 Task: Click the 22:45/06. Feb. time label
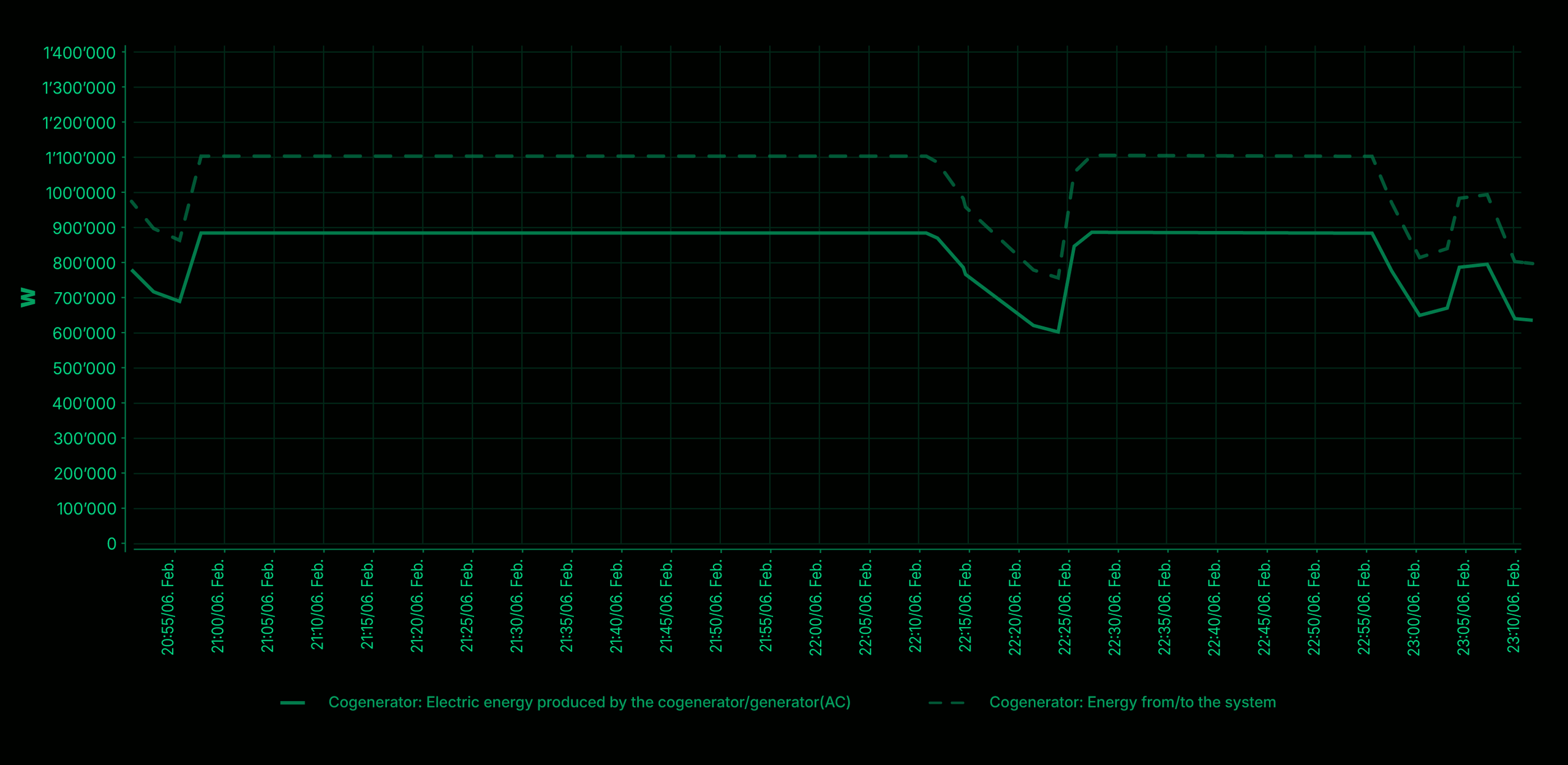pyautogui.click(x=1264, y=608)
